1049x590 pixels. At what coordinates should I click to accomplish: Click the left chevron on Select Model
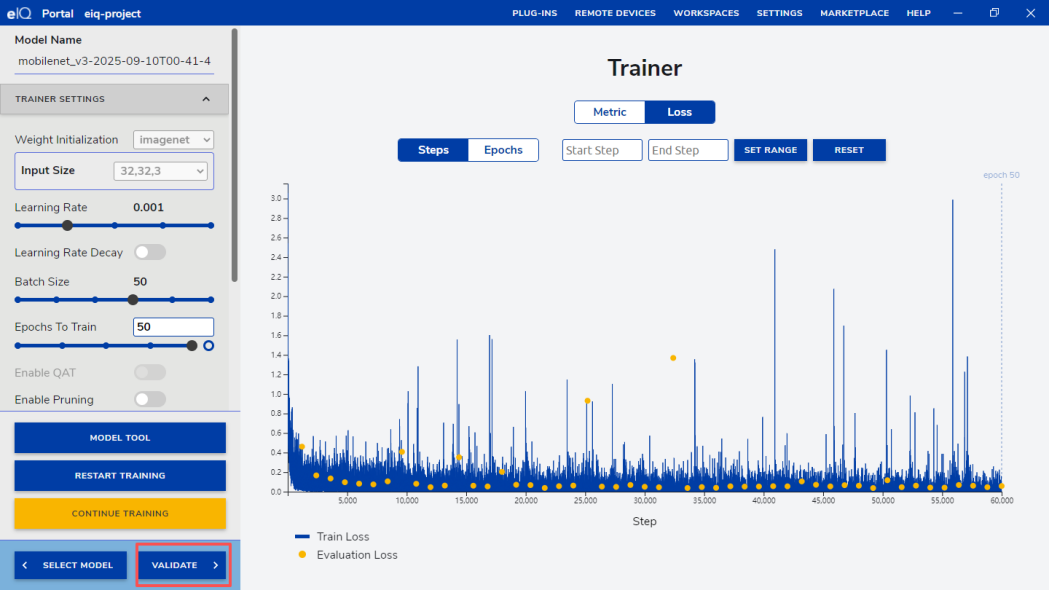coord(25,565)
